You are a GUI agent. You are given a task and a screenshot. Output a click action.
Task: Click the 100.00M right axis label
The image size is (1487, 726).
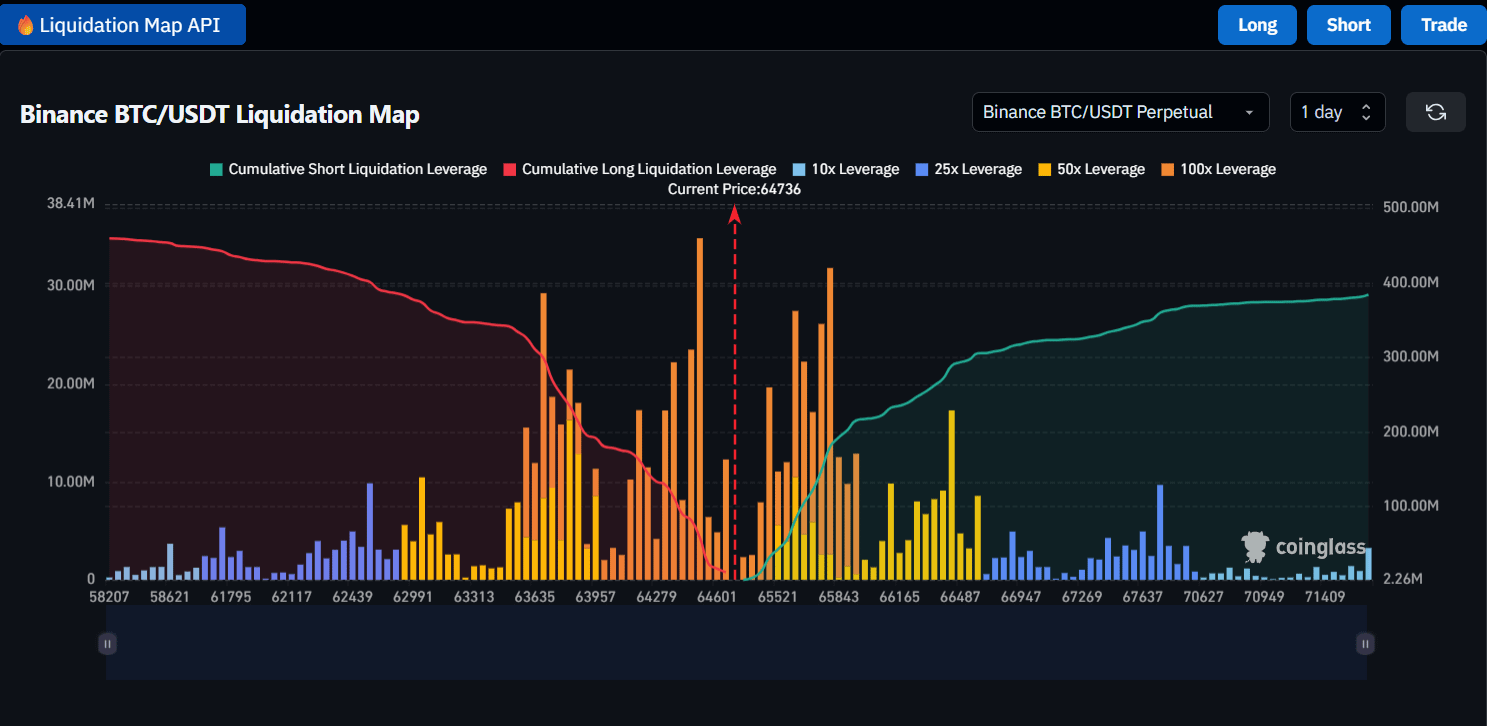pyautogui.click(x=1410, y=505)
